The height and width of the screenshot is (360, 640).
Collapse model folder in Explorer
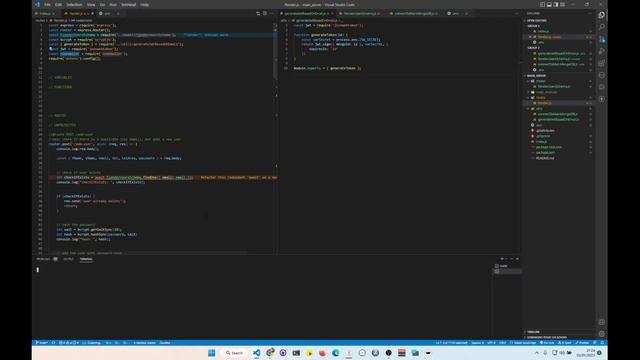pyautogui.click(x=540, y=81)
